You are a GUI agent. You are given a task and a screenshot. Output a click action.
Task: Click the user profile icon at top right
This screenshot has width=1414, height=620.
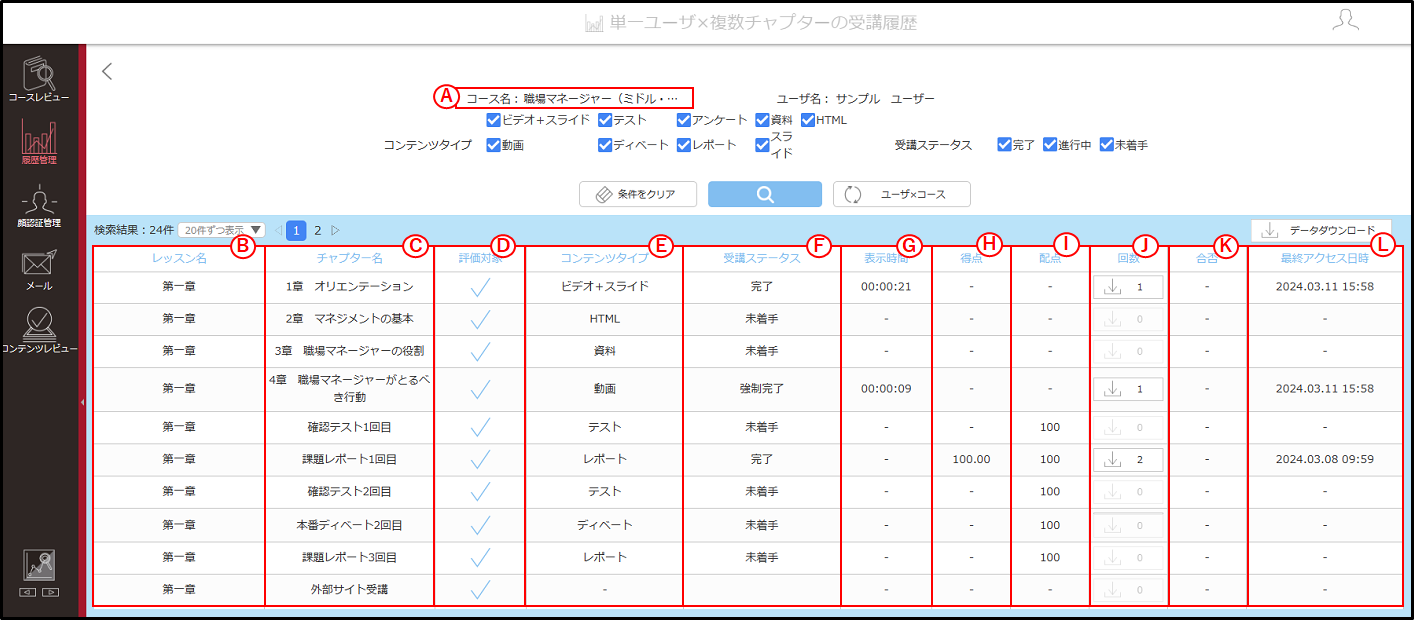click(1346, 20)
